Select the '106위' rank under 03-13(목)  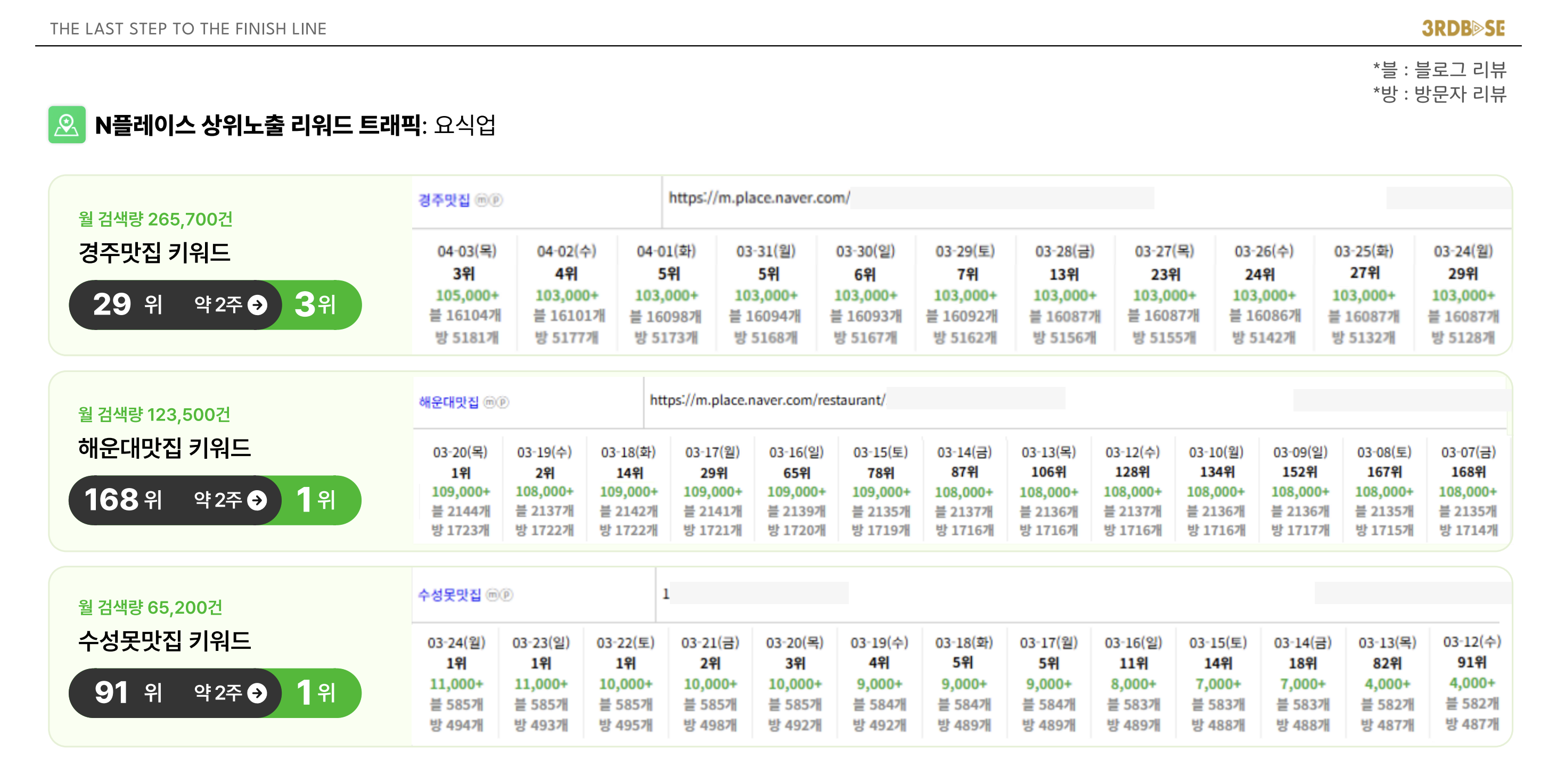(x=1048, y=472)
